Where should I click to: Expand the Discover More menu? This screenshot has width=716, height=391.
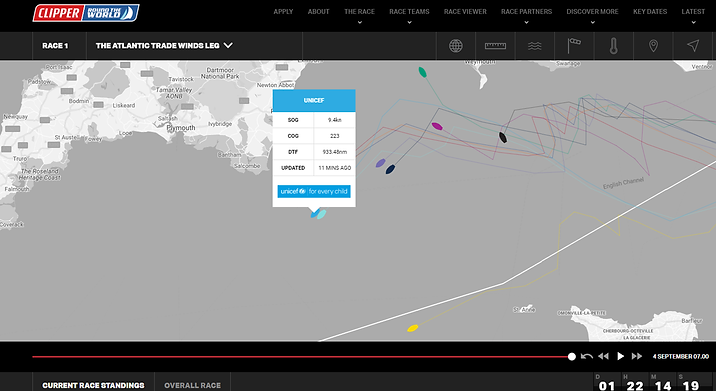point(592,15)
